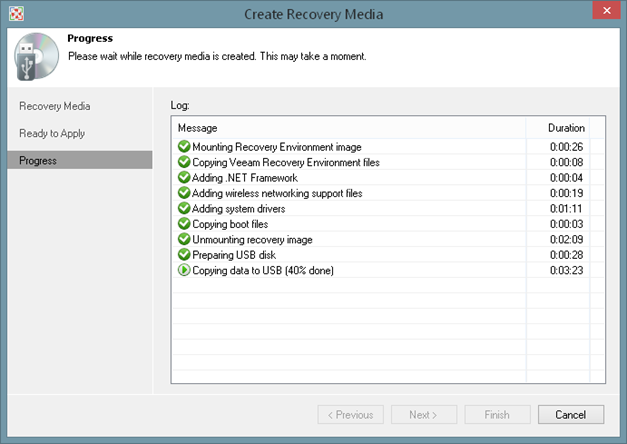Image resolution: width=627 pixels, height=444 pixels.
Task: Click the in-progress play icon for Copying data
Action: [184, 271]
